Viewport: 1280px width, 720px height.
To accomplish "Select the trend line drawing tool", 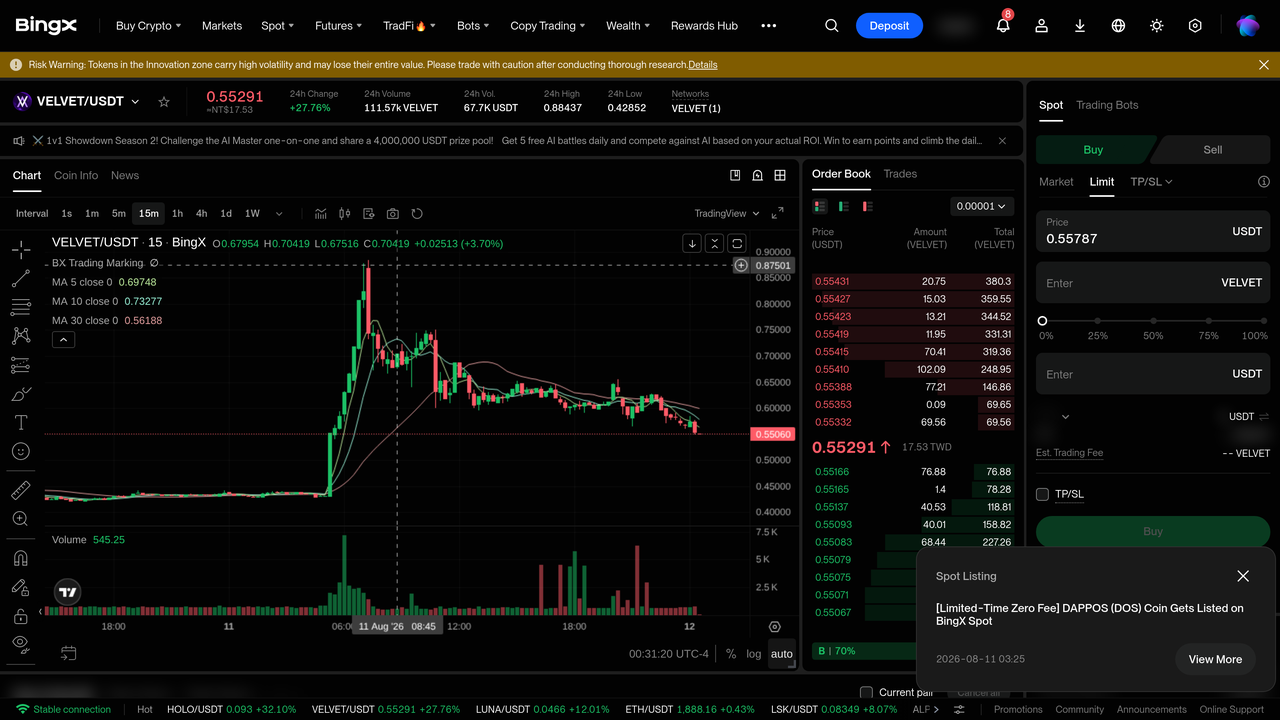I will (x=21, y=279).
